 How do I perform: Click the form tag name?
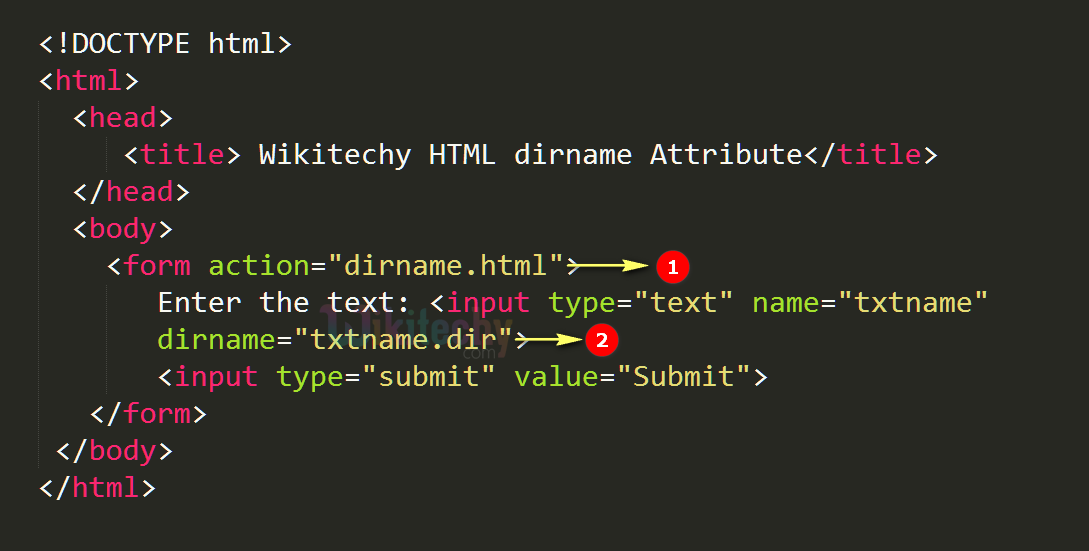(157, 265)
